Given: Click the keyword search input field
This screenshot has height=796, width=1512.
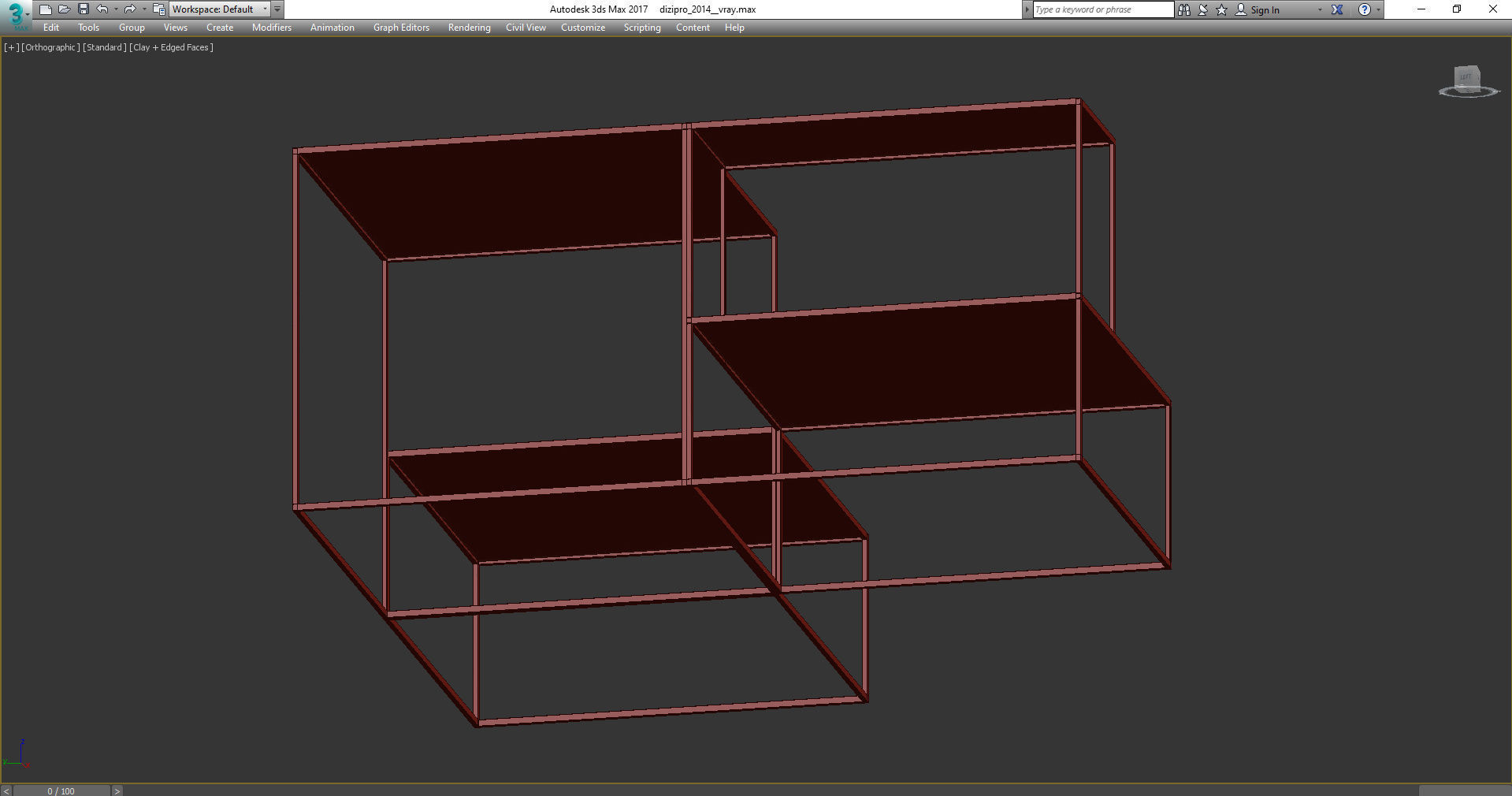Looking at the screenshot, I should (x=1103, y=9).
